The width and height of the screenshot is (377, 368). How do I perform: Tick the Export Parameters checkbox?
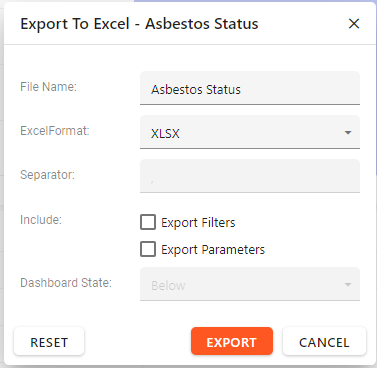coord(148,249)
